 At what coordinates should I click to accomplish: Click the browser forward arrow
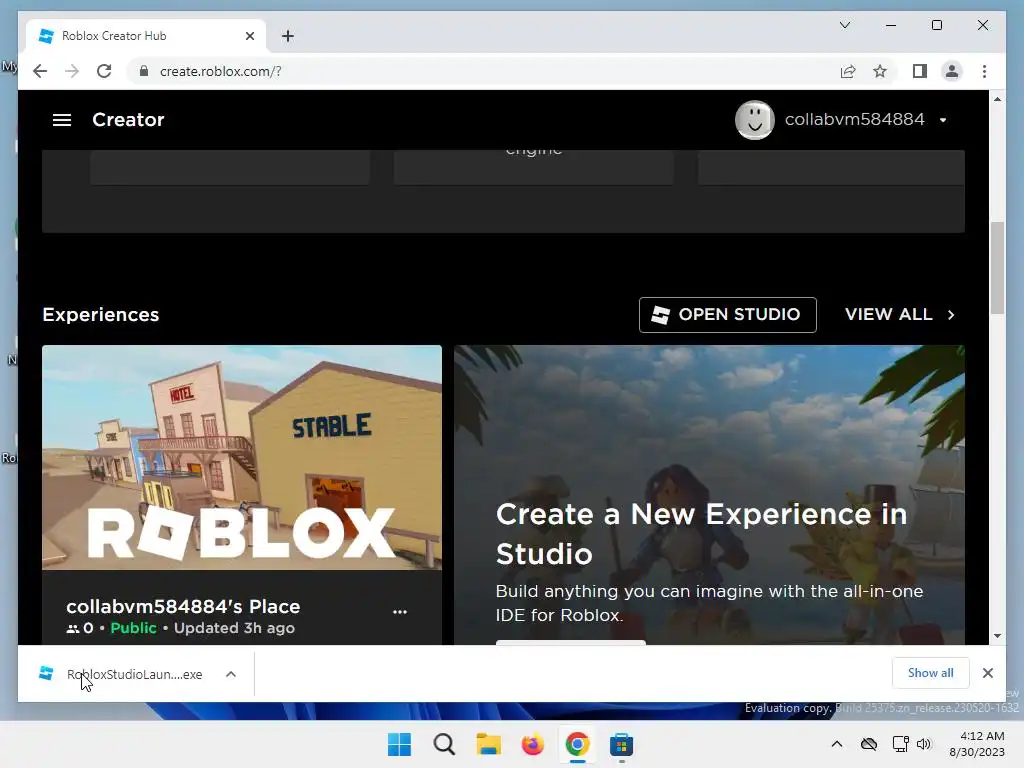pyautogui.click(x=72, y=71)
